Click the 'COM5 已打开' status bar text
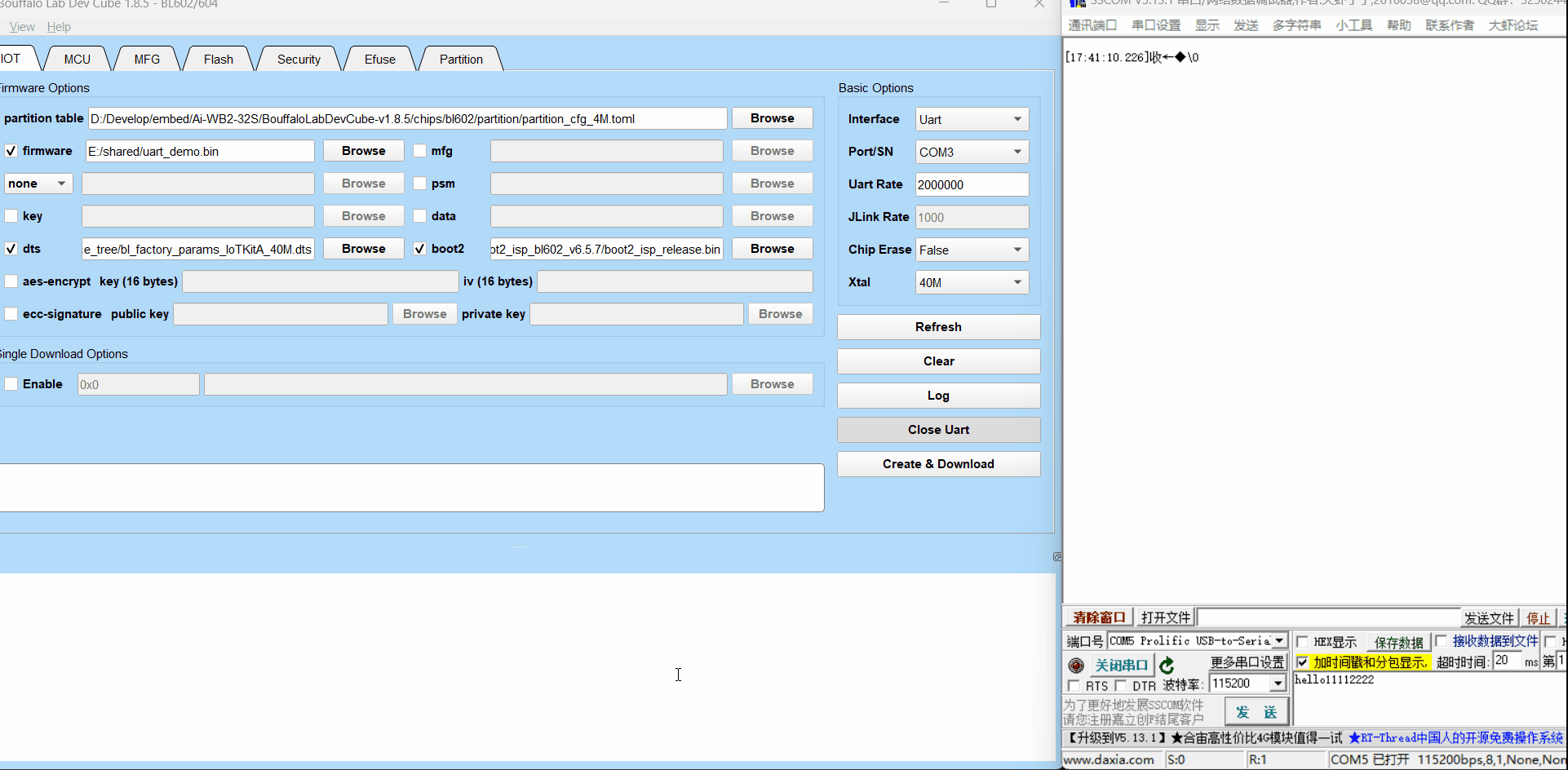The width and height of the screenshot is (1568, 770). click(x=1370, y=759)
